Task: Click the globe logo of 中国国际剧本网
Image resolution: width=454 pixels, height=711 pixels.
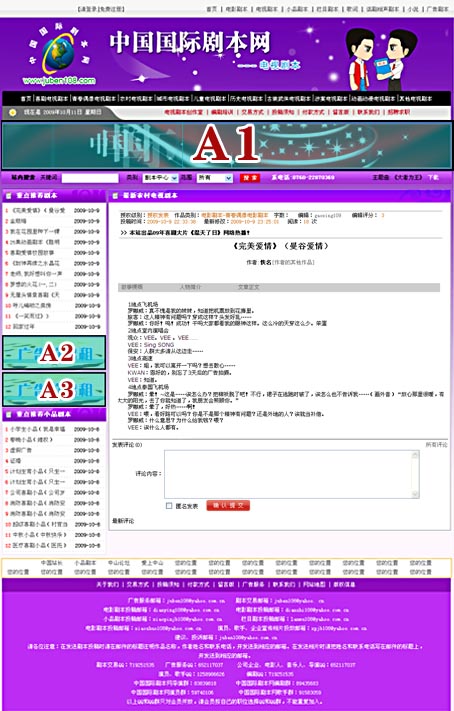Action: (59, 53)
